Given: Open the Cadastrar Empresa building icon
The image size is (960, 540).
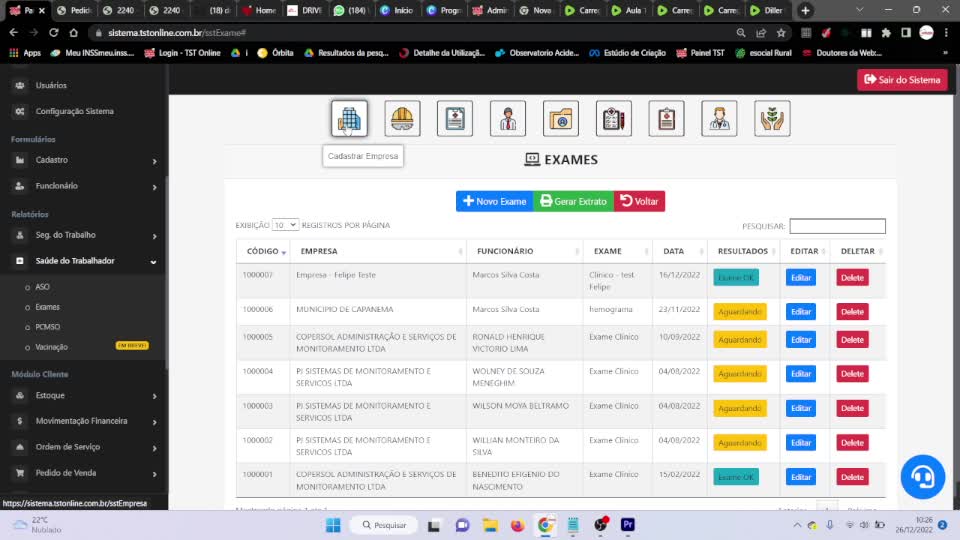Looking at the screenshot, I should click(349, 118).
